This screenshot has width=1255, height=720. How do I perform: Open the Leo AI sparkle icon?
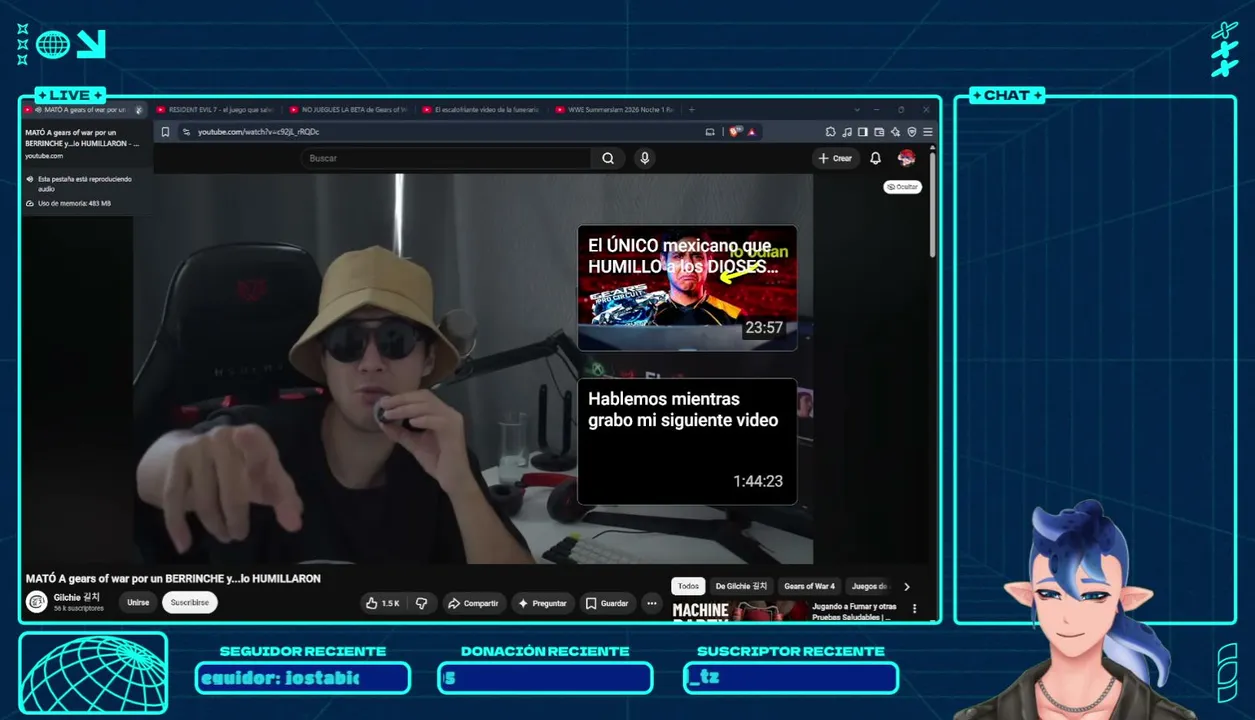895,132
